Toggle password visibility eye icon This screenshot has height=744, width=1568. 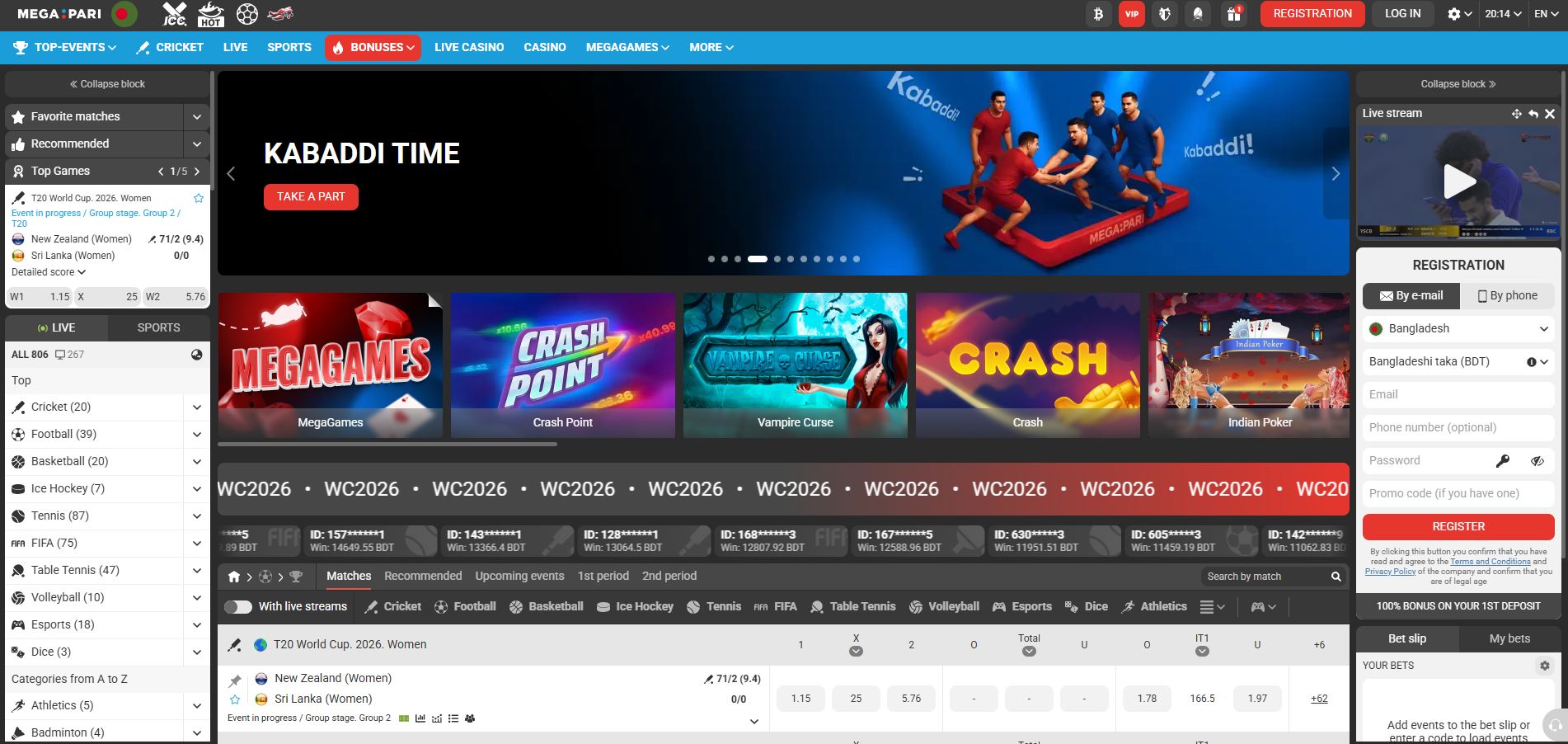pos(1537,461)
